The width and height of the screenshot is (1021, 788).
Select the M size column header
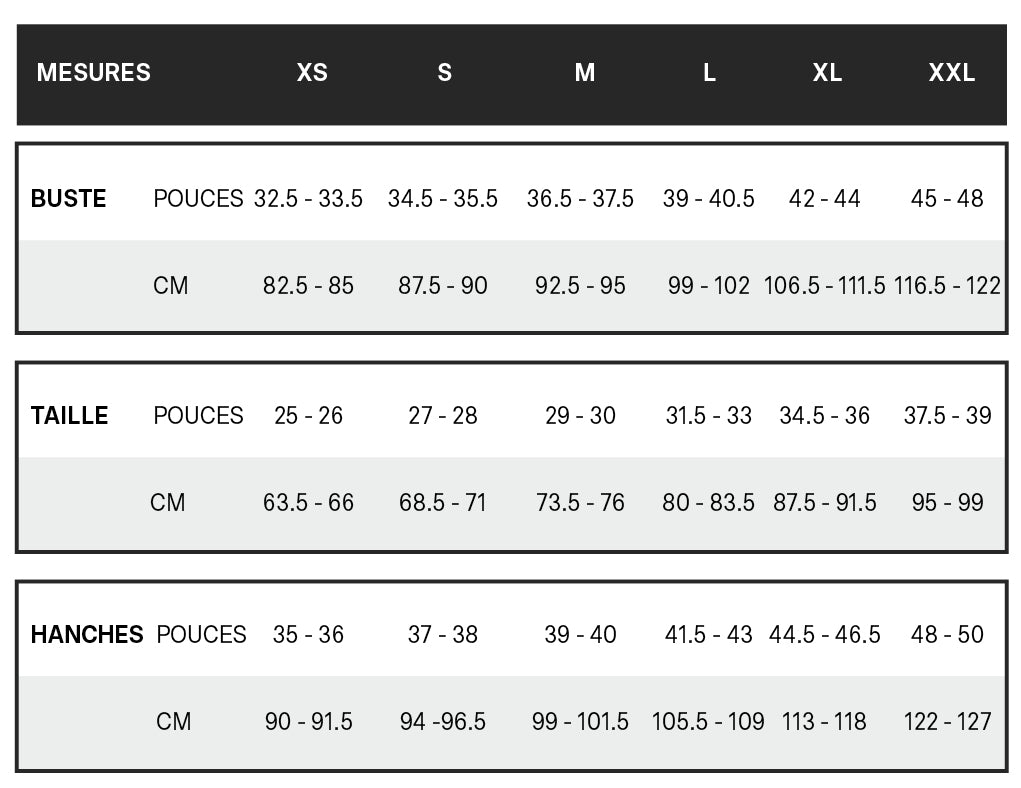point(585,73)
